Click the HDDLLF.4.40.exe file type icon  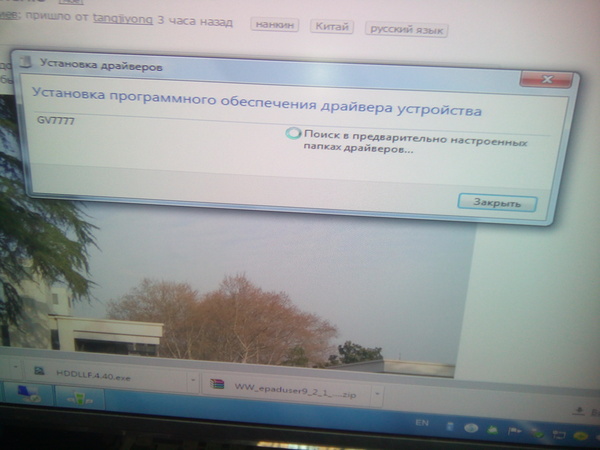(40, 373)
